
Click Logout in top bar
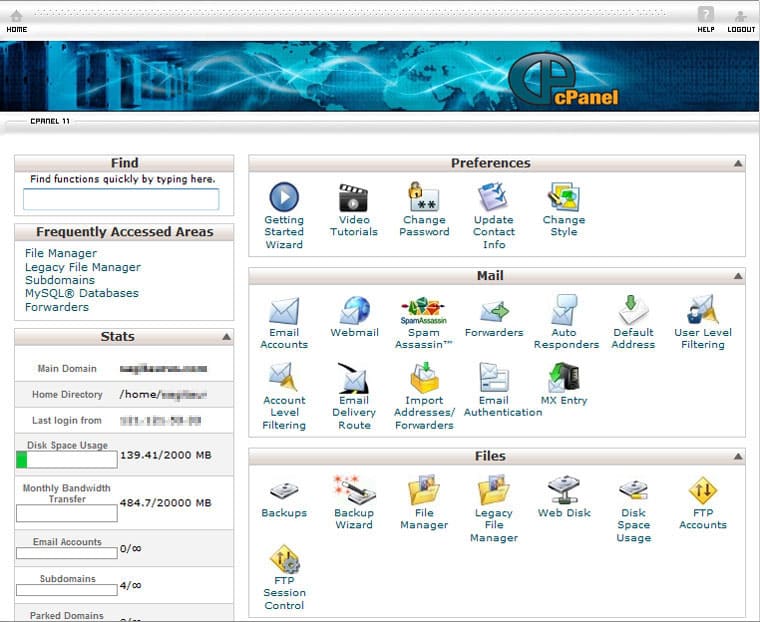741,21
